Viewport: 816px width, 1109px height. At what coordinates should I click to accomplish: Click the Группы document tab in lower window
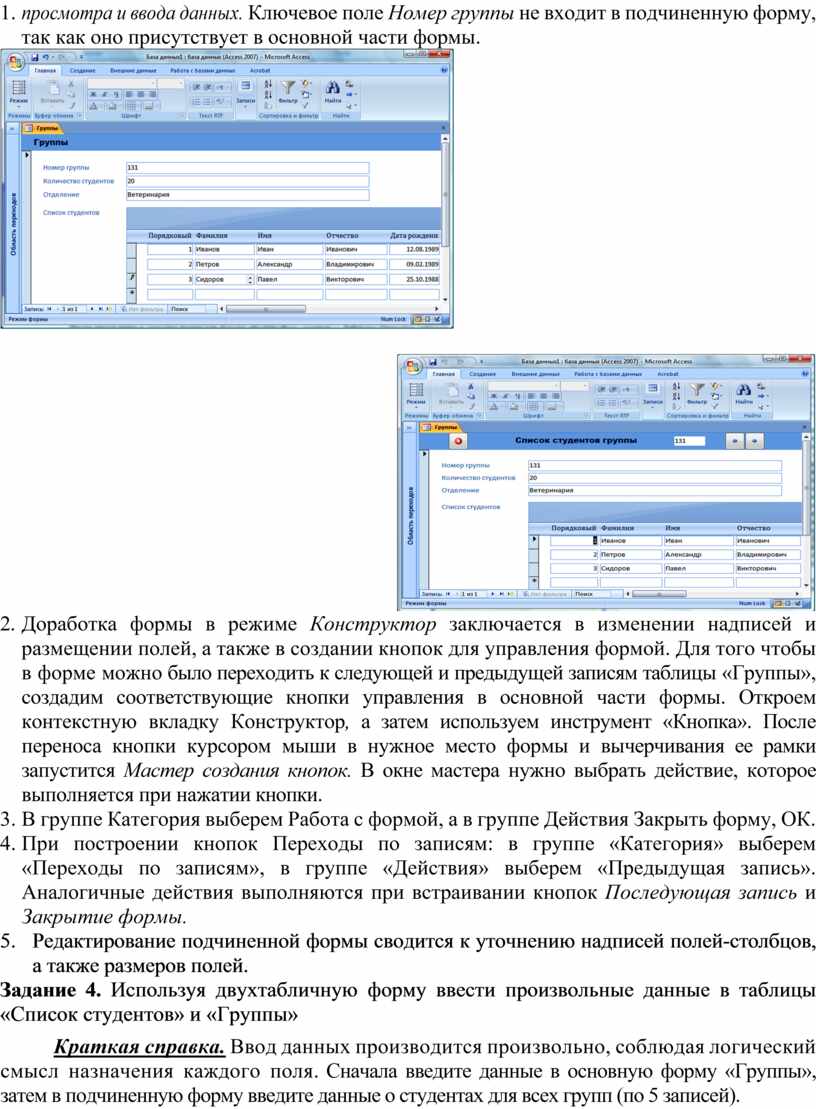click(441, 427)
